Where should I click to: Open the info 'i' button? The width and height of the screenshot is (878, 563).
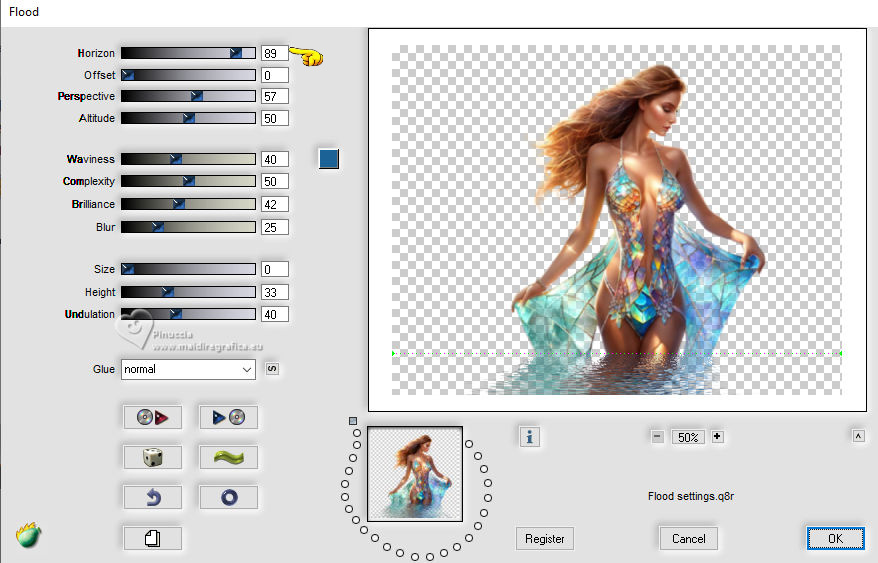coord(530,436)
